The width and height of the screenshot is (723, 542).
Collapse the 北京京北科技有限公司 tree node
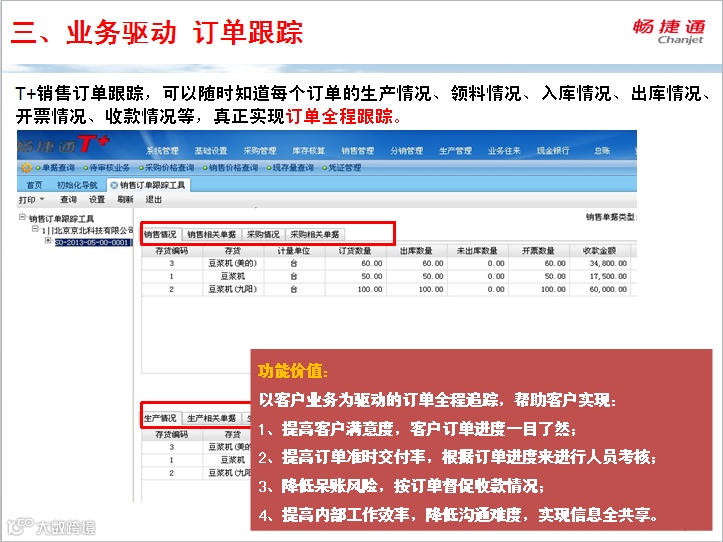pyautogui.click(x=35, y=229)
